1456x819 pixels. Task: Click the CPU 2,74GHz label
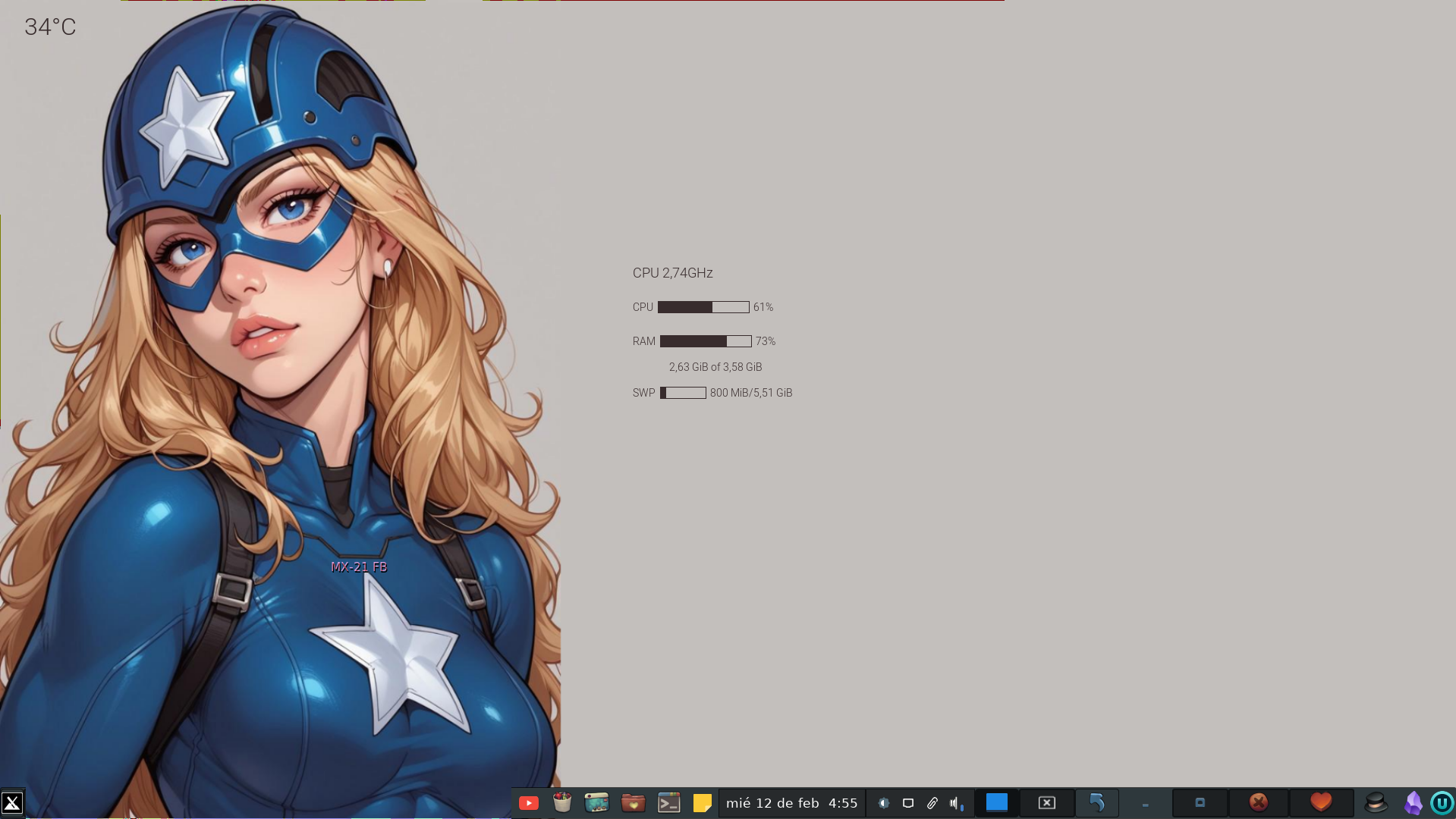pyautogui.click(x=673, y=273)
